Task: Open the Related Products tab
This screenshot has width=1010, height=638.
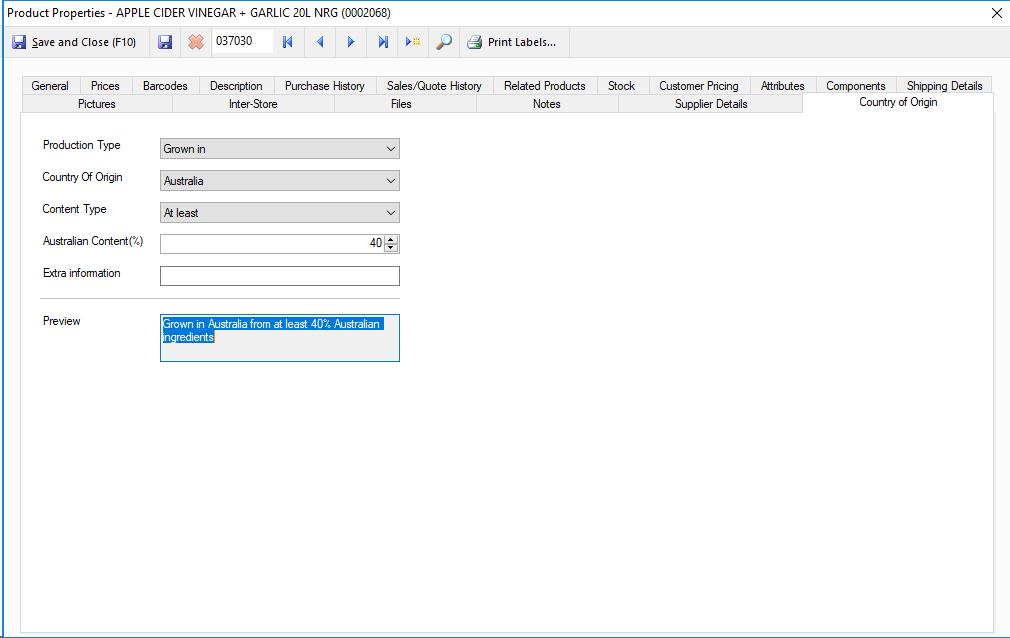Action: point(545,86)
